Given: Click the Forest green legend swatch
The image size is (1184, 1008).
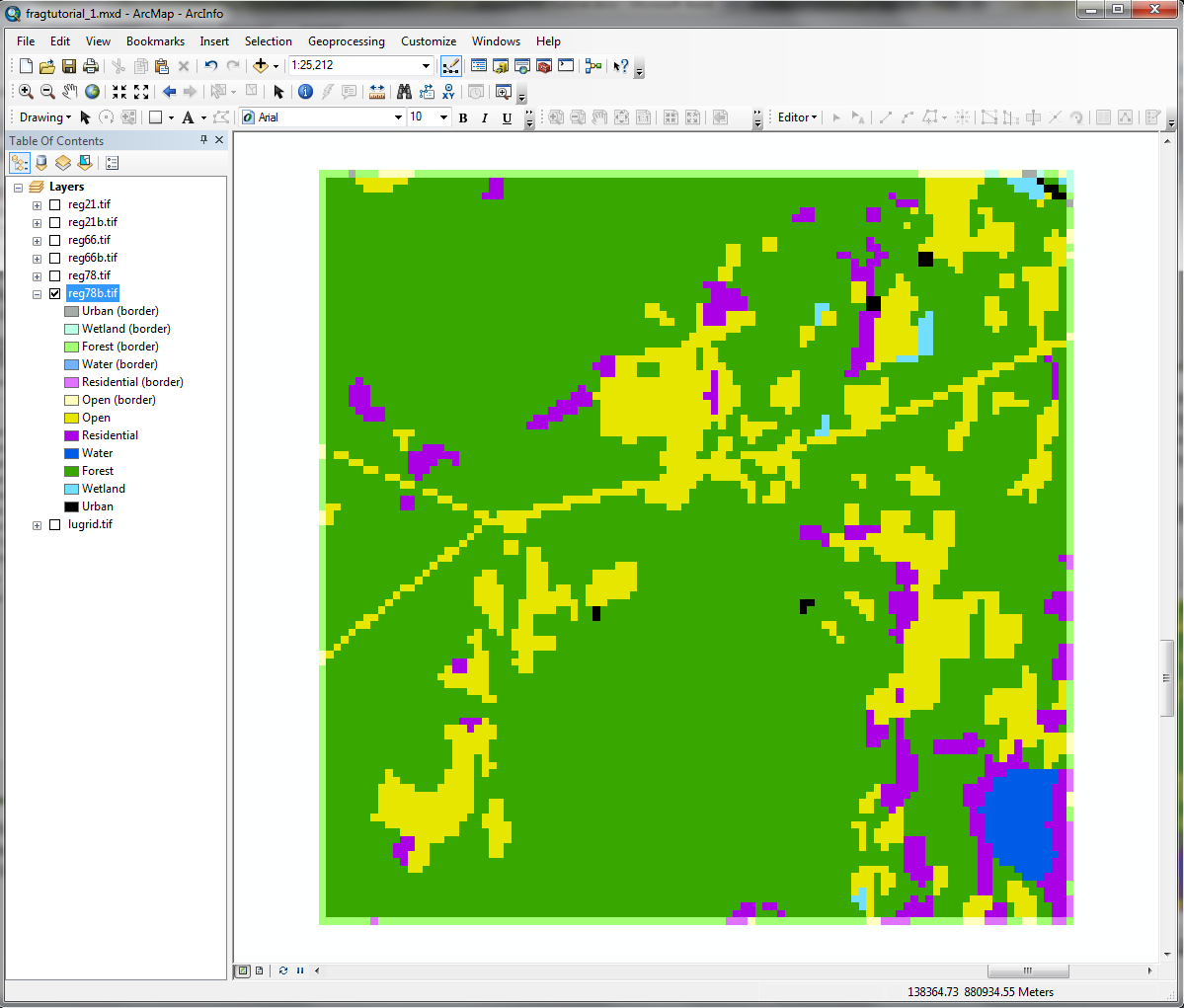Looking at the screenshot, I should 71,472.
